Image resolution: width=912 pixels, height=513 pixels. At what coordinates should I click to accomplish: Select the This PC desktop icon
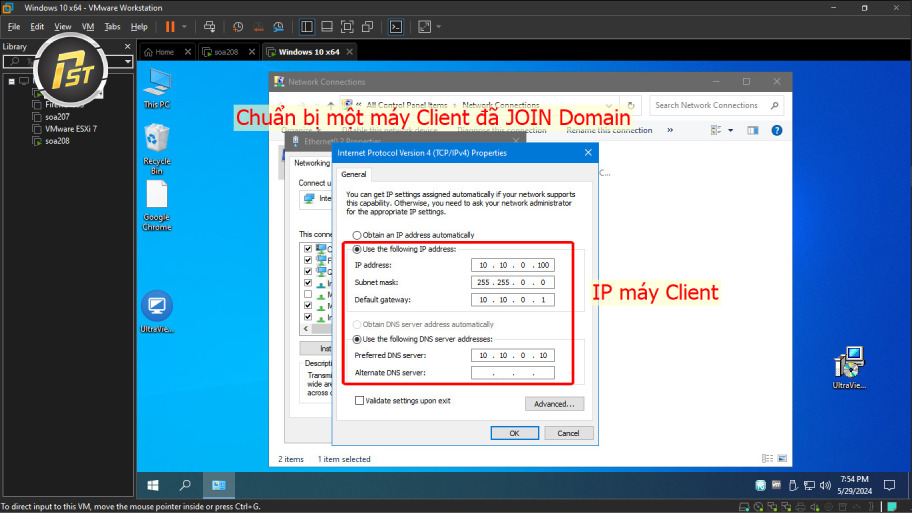pos(157,88)
